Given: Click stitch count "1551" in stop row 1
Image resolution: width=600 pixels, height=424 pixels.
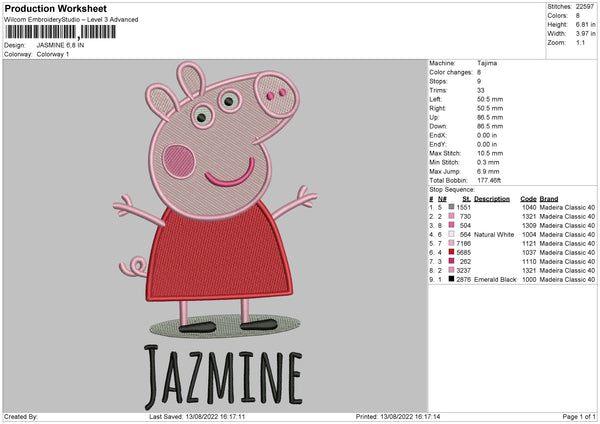Looking at the screenshot, I should click(464, 207).
